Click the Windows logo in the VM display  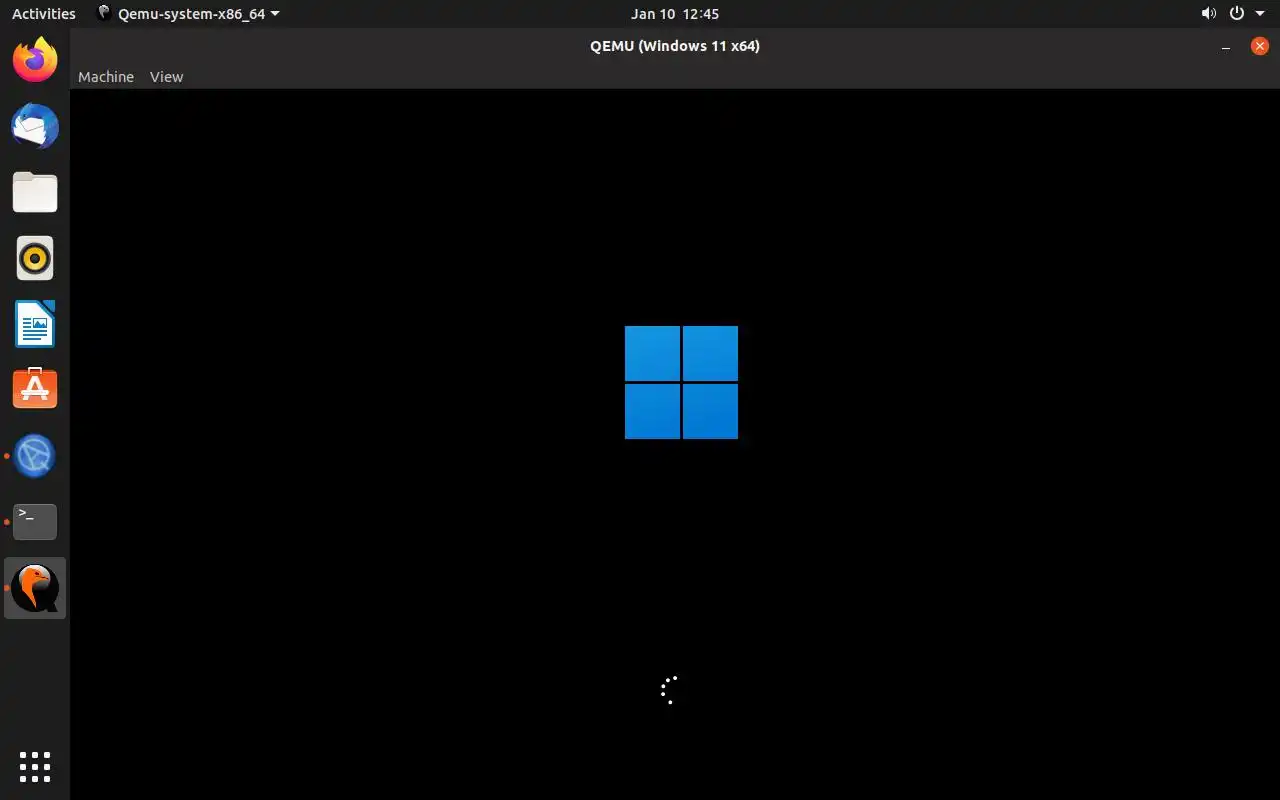tap(681, 382)
